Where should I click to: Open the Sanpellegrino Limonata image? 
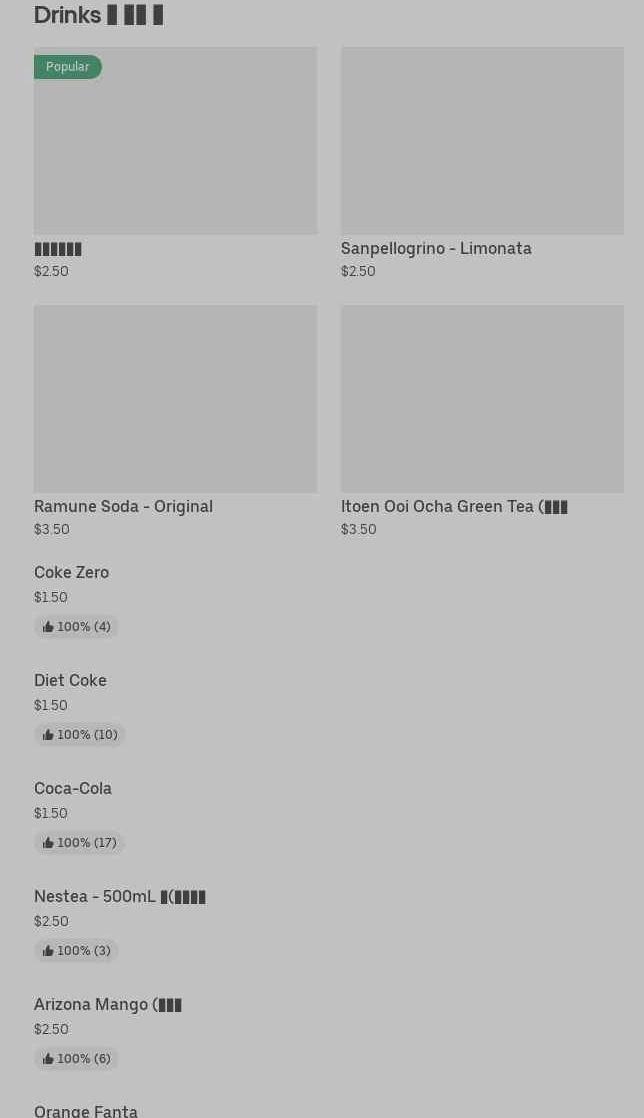coord(482,141)
